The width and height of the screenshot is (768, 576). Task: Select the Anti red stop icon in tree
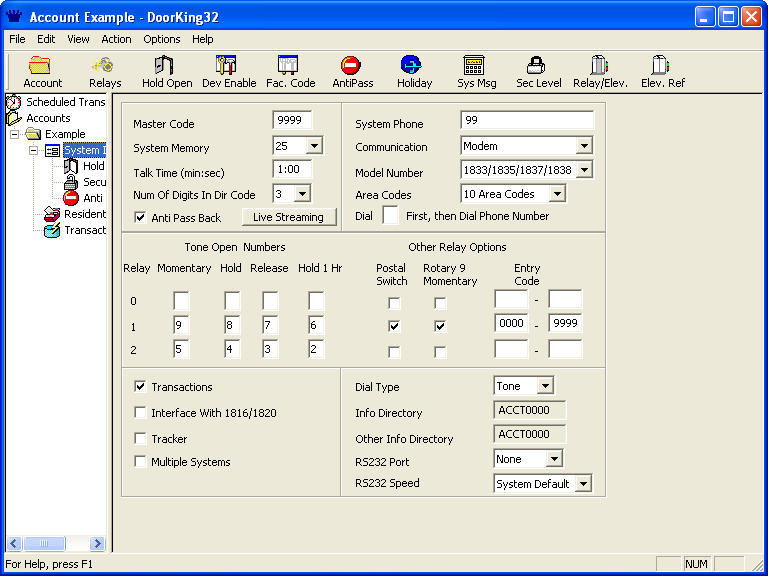[72, 198]
